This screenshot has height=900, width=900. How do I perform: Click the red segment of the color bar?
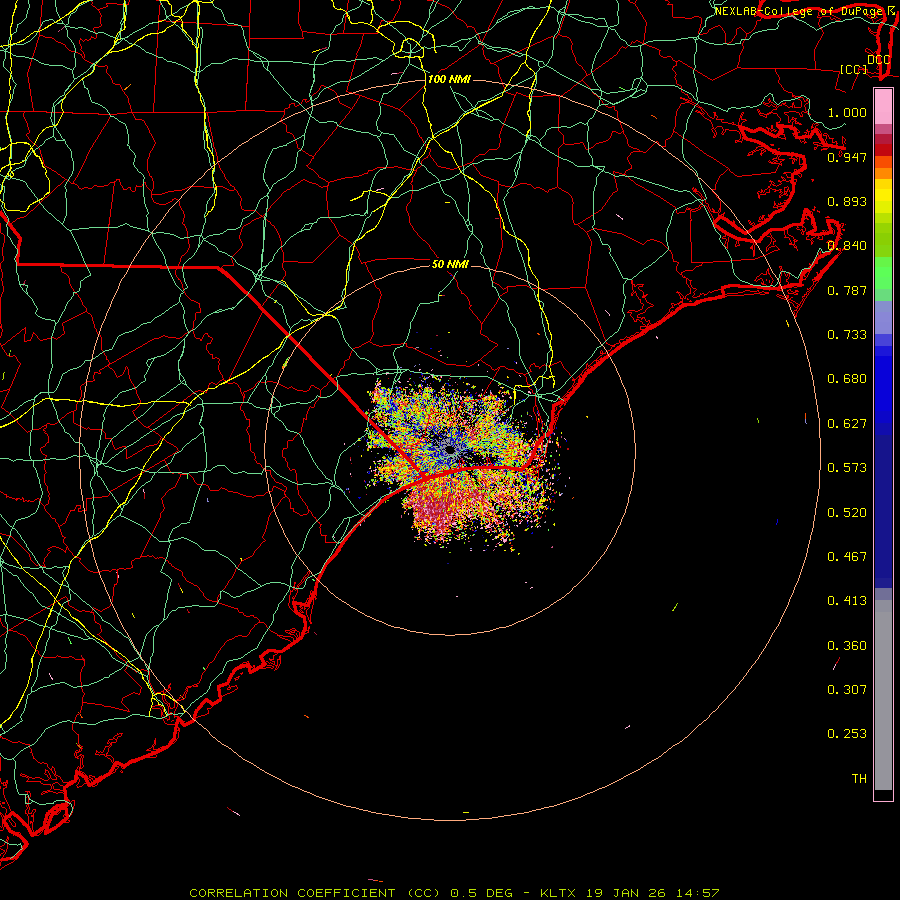883,150
